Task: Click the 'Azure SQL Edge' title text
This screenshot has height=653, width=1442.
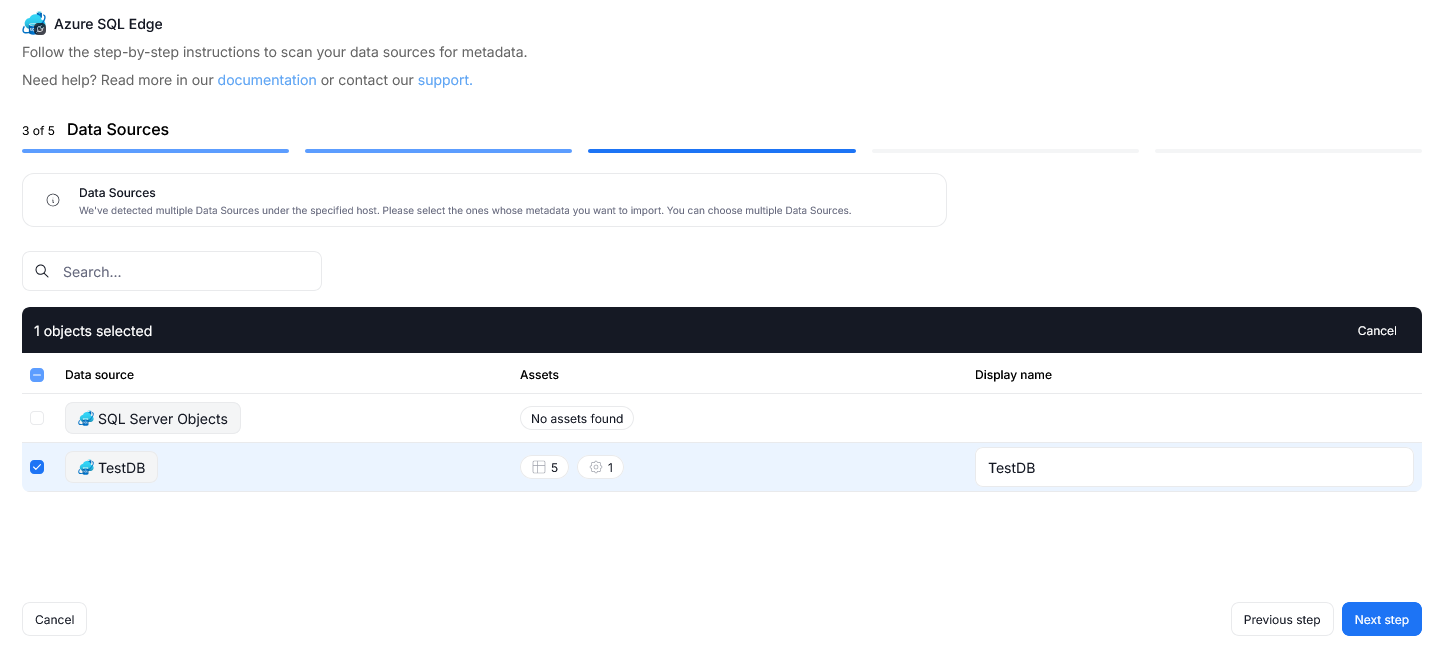Action: pyautogui.click(x=108, y=24)
